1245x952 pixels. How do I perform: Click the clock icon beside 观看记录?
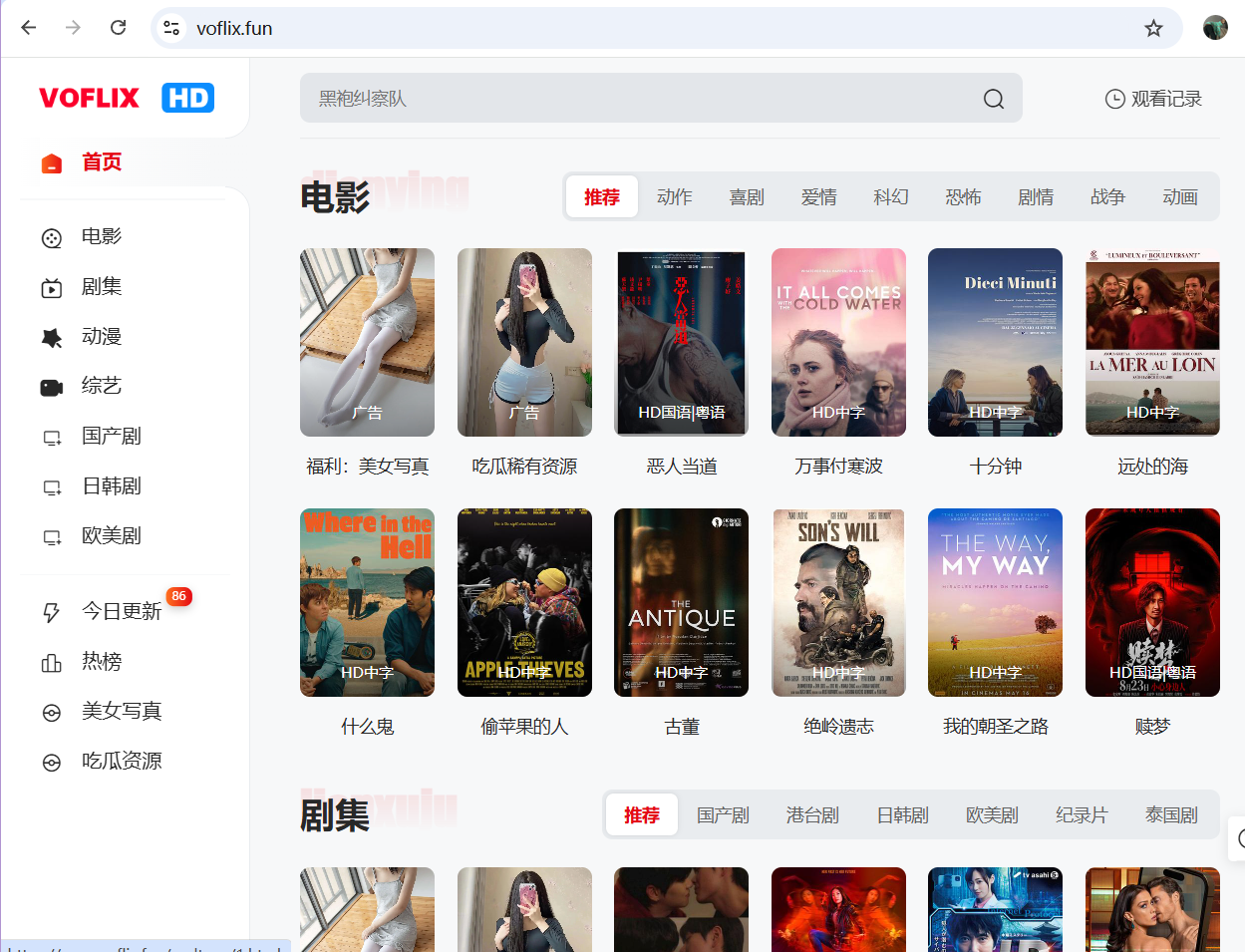pyautogui.click(x=1114, y=99)
